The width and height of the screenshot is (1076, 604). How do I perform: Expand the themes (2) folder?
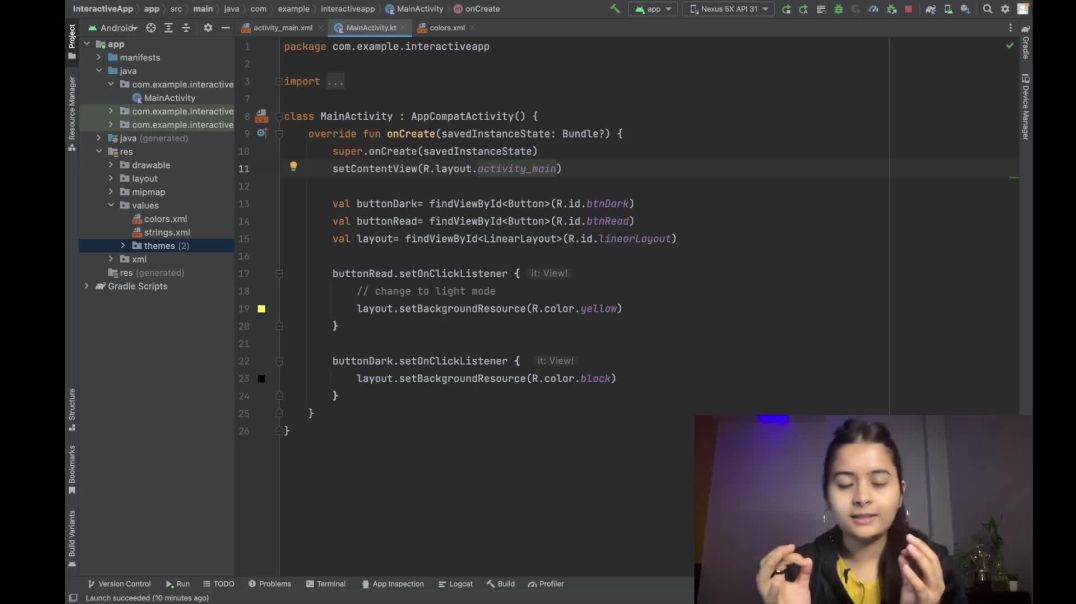click(123, 246)
